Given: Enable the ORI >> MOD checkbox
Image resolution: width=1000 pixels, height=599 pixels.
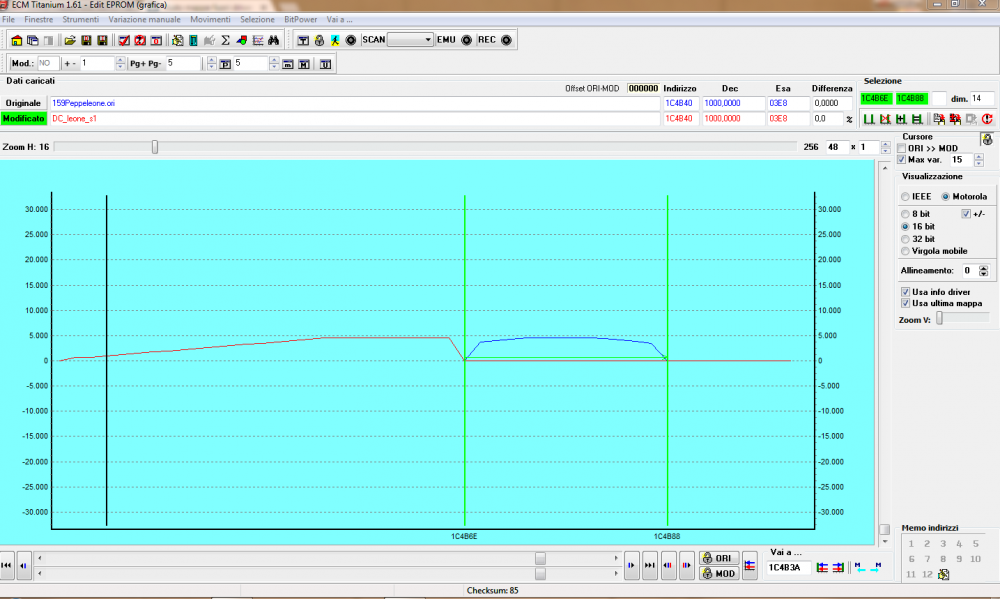Looking at the screenshot, I should point(902,148).
